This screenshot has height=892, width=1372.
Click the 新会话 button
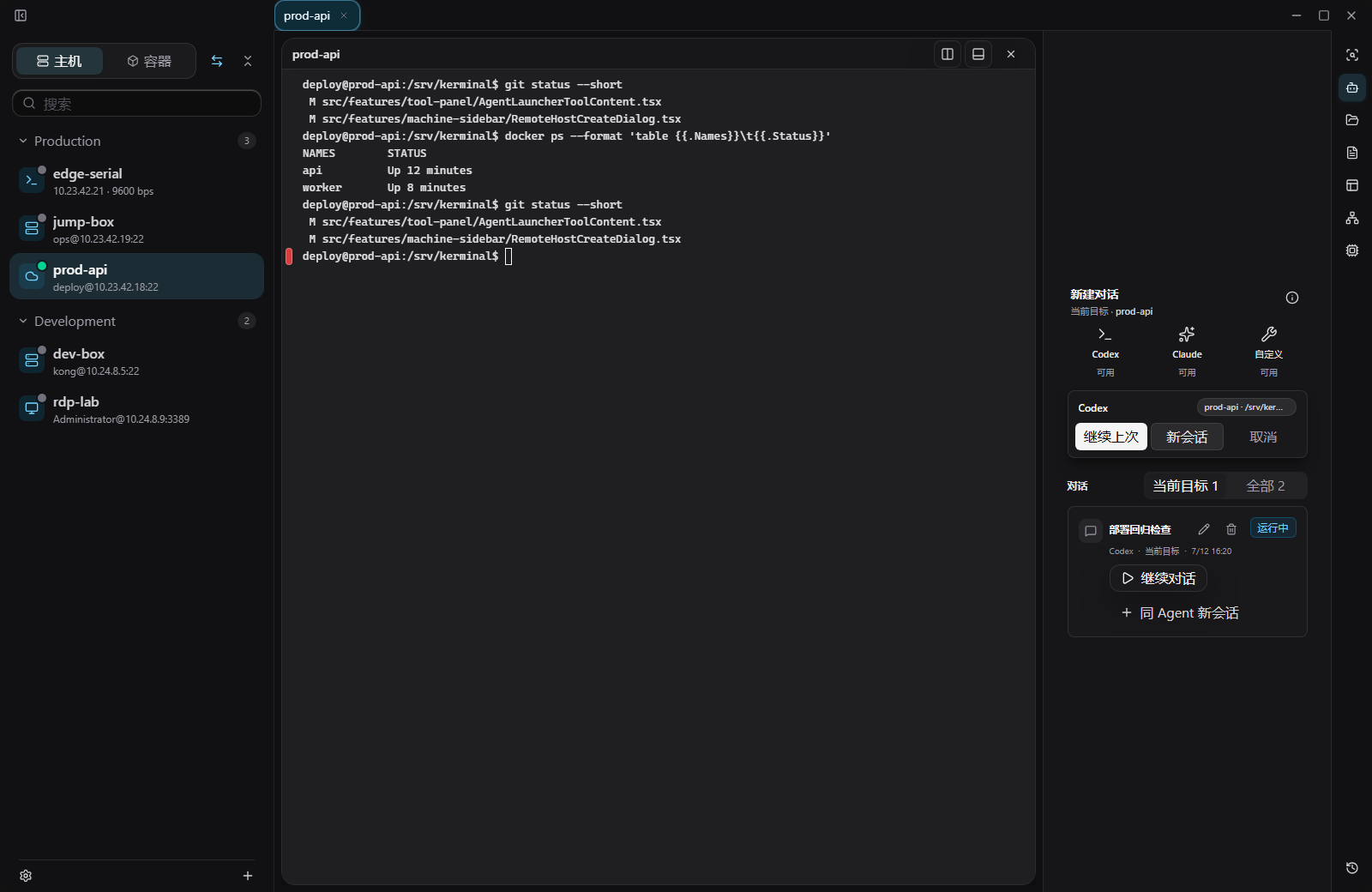pyautogui.click(x=1187, y=437)
